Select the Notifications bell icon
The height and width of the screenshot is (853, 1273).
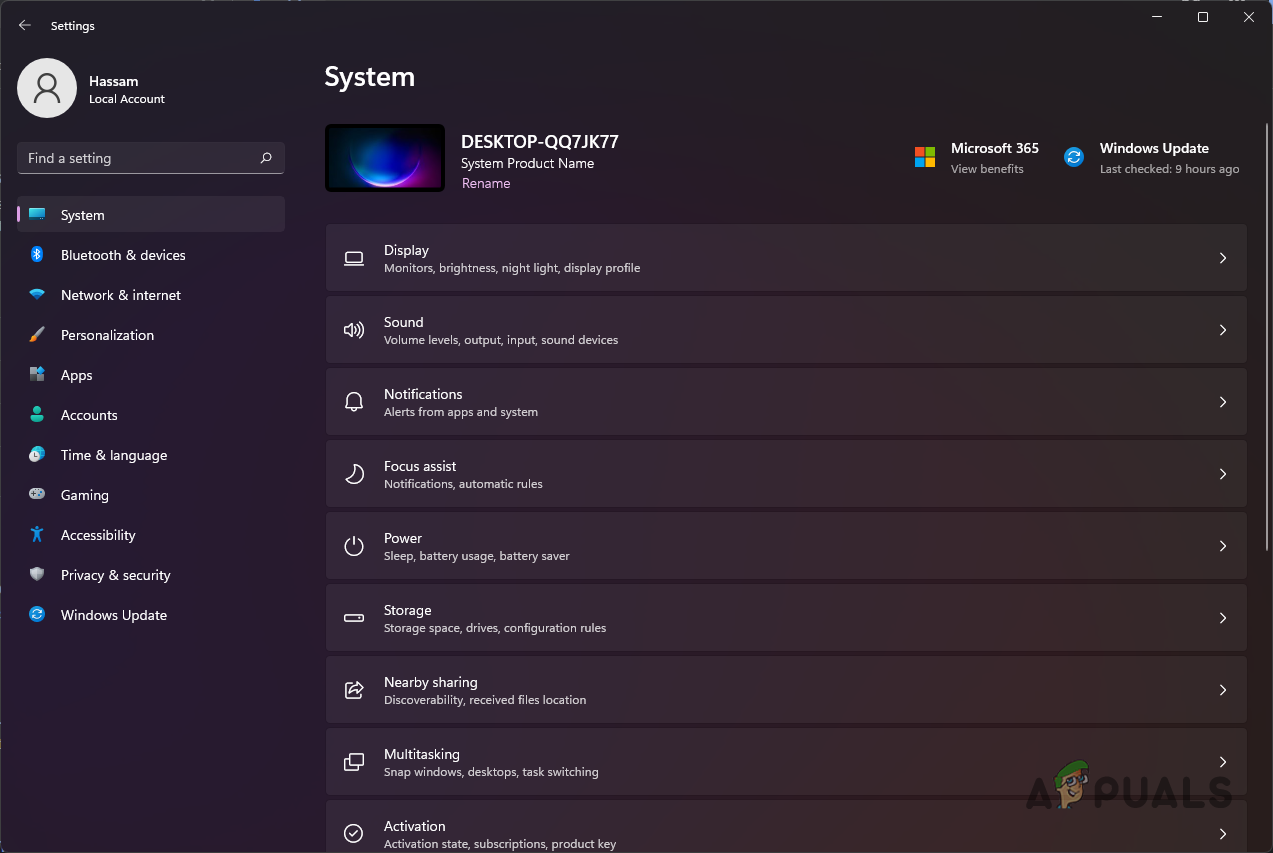point(354,401)
